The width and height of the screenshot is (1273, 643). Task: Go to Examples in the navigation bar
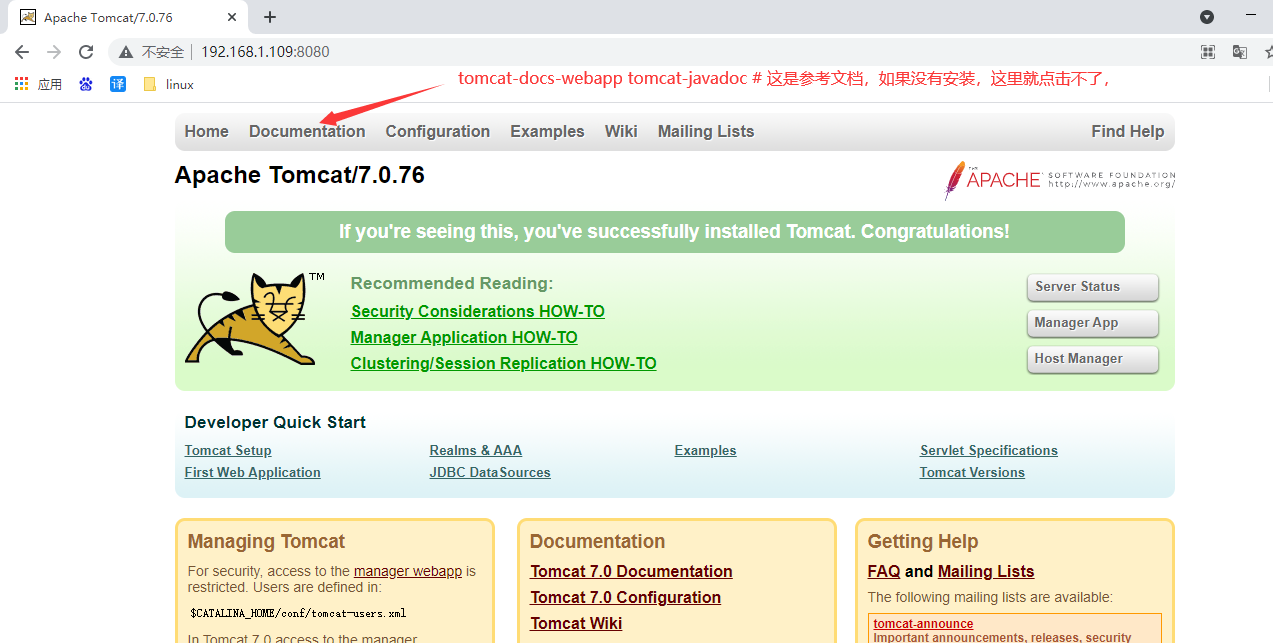[x=547, y=131]
